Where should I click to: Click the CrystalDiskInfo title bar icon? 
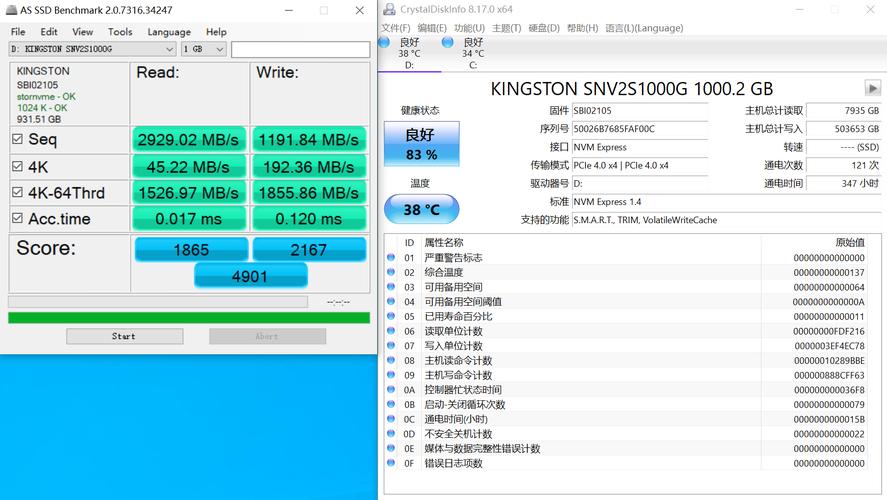(x=389, y=9)
